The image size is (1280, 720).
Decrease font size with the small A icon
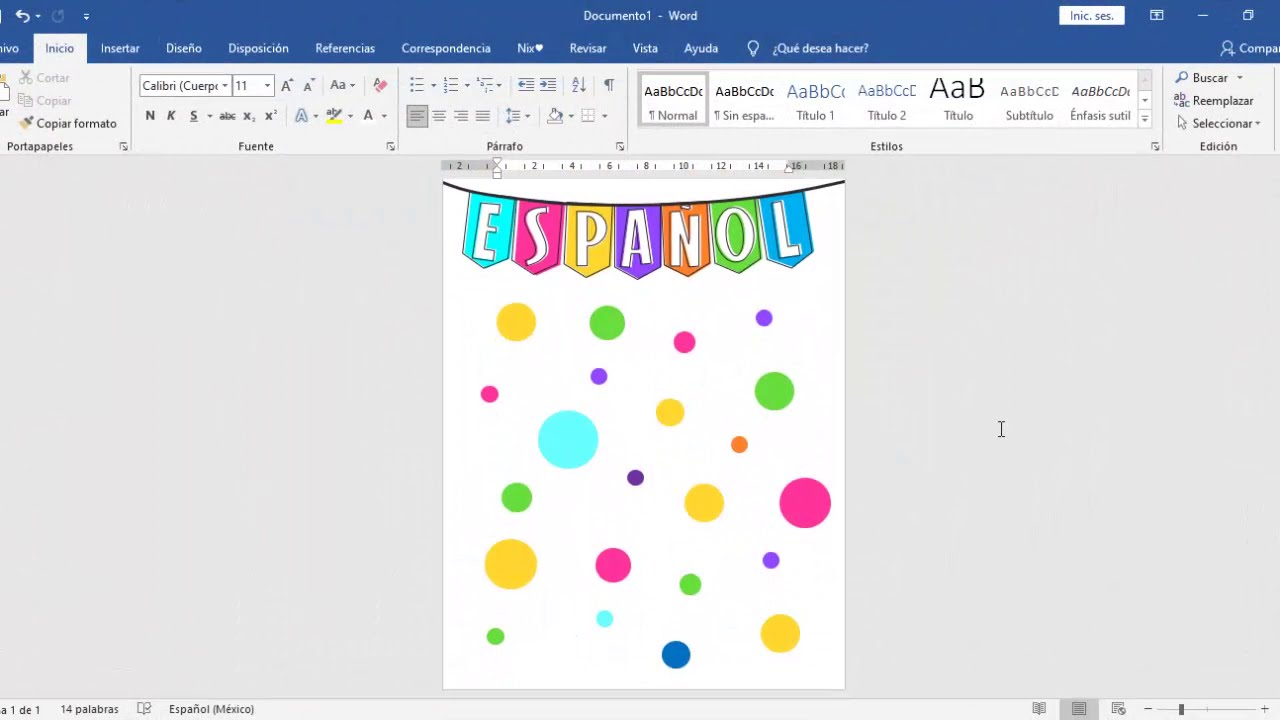309,86
